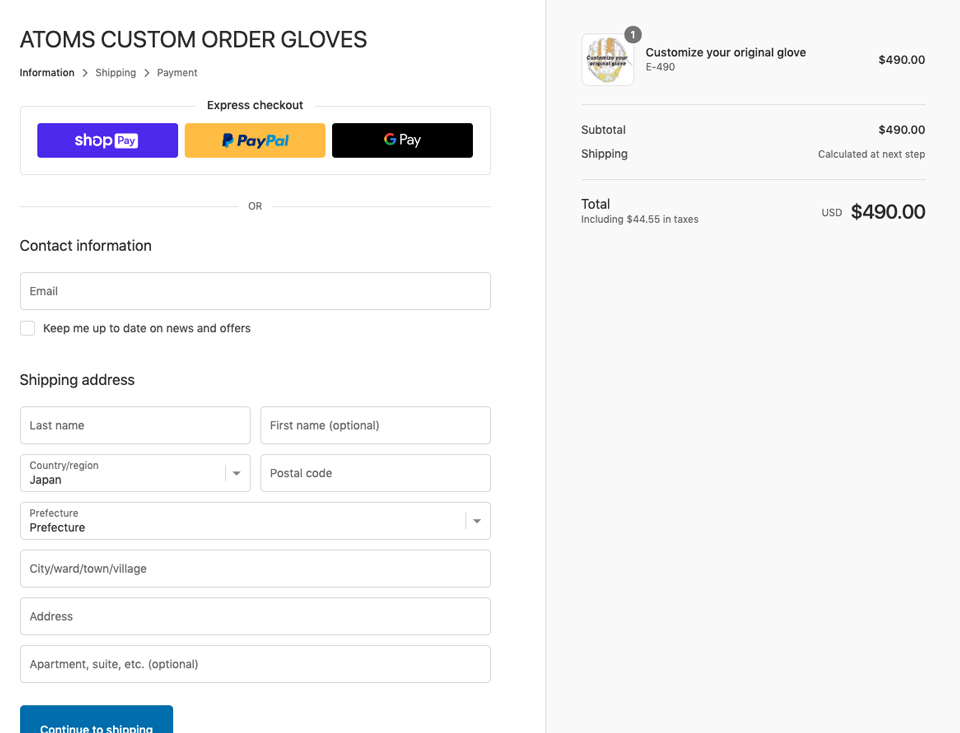
Task: Click the quantity badge on the product image
Action: [632, 33]
